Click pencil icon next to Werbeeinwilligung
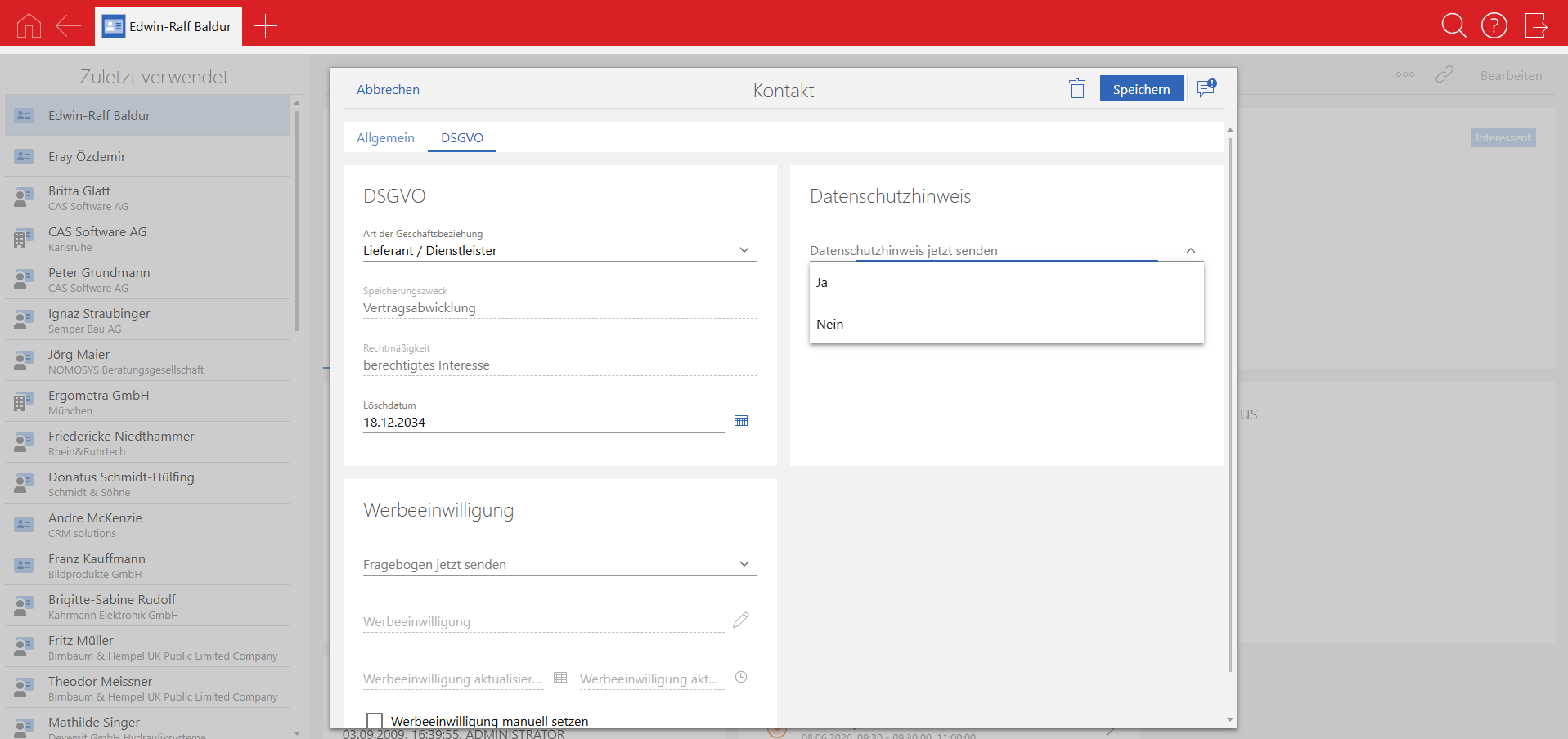 741,620
